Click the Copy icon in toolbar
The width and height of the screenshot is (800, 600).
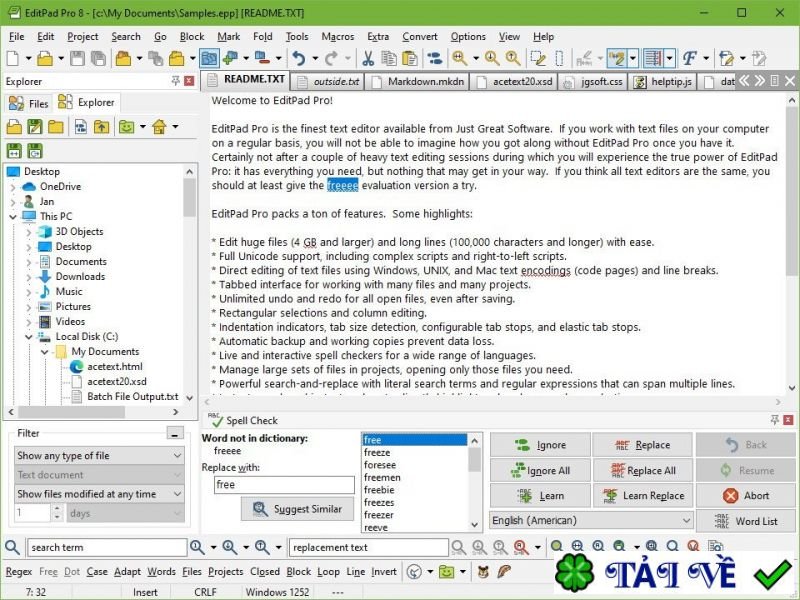[x=389, y=58]
